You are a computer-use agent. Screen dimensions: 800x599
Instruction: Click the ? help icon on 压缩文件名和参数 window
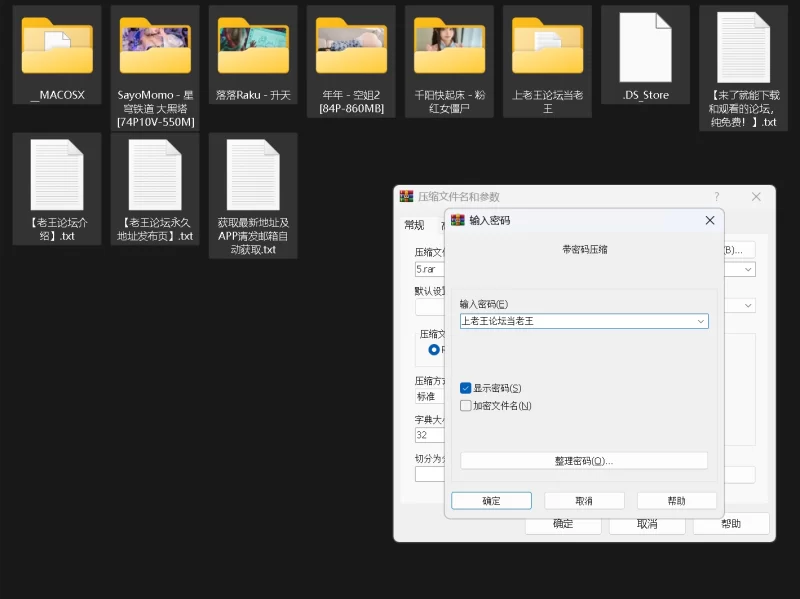(x=716, y=197)
